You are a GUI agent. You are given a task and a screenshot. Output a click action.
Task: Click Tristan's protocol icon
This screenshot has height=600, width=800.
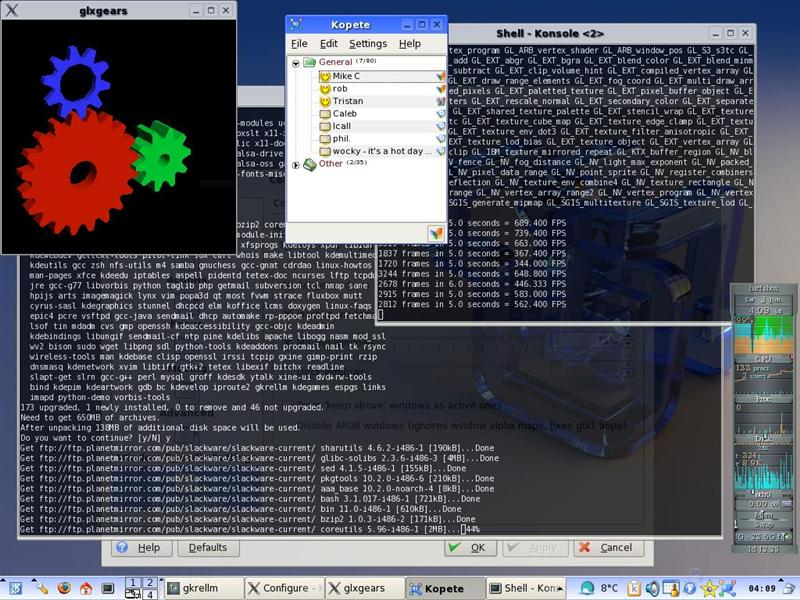pos(441,101)
